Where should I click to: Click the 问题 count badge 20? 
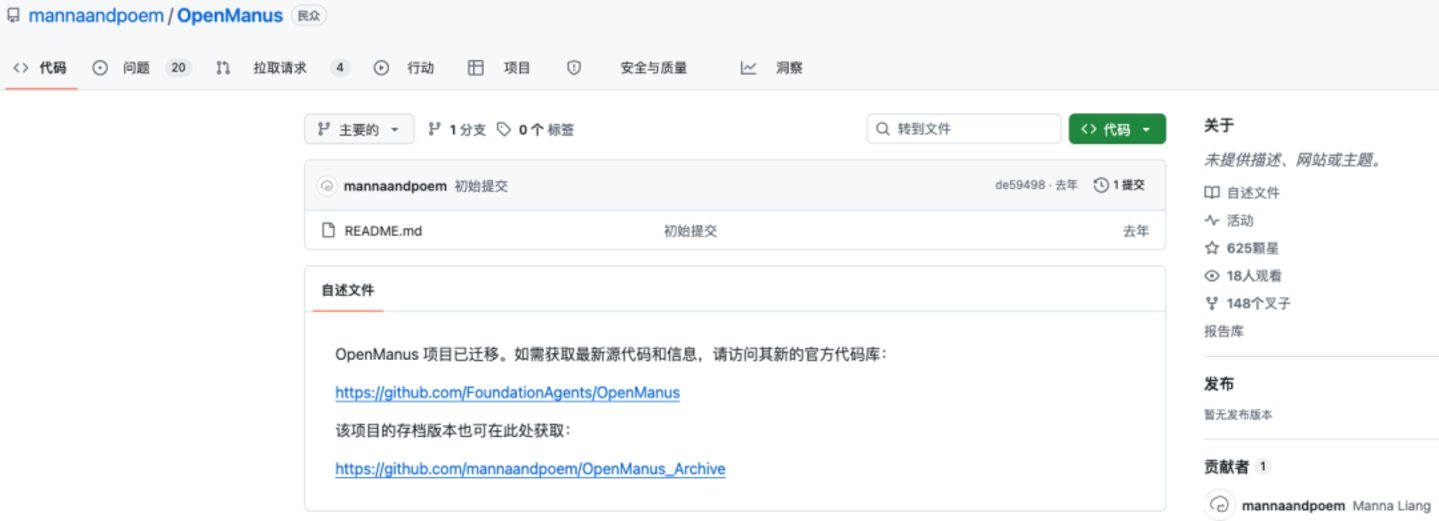pyautogui.click(x=179, y=68)
